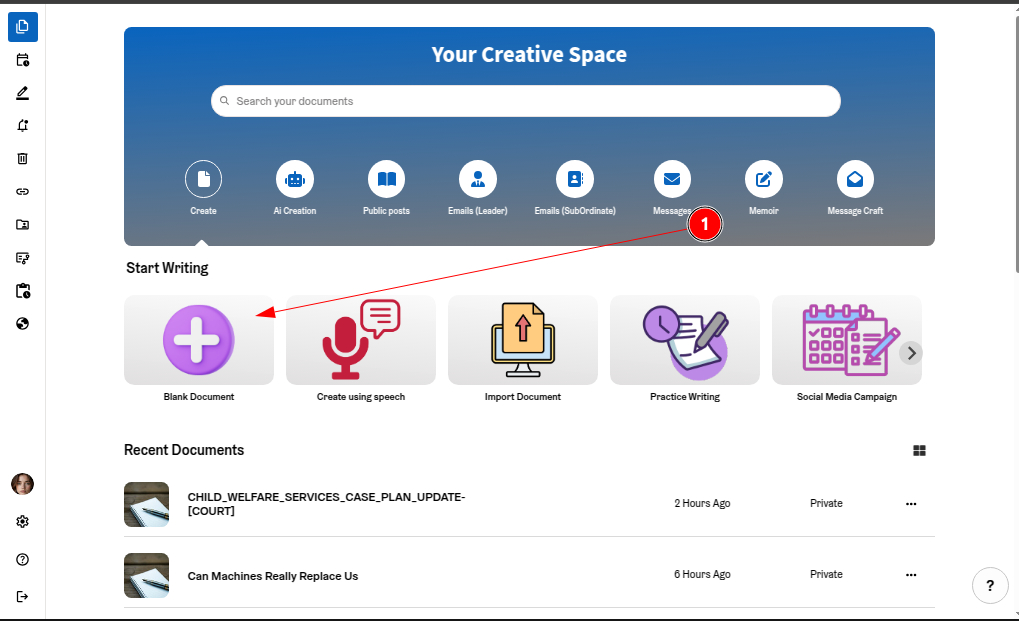Expand next templates with right chevron
Image resolution: width=1019 pixels, height=621 pixels.
coord(910,353)
